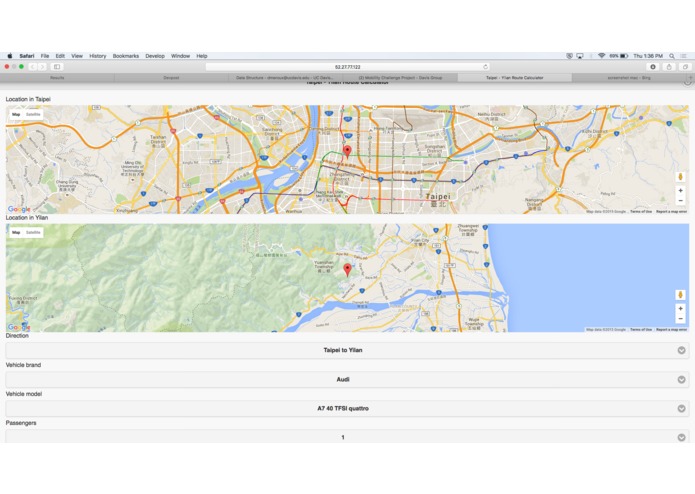The height and width of the screenshot is (494, 695).
Task: Show all tabs overview icon
Action: [x=685, y=66]
